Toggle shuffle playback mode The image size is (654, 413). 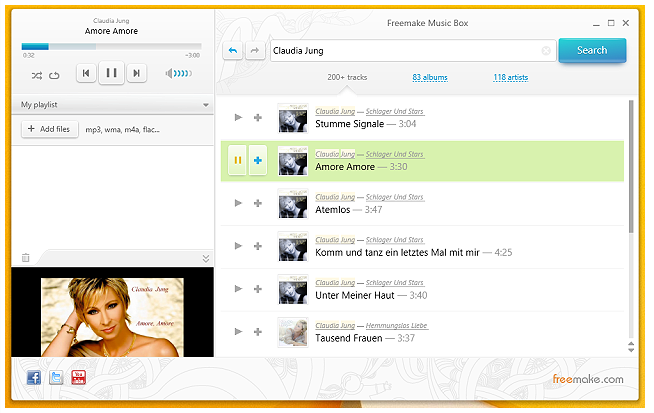[x=37, y=76]
